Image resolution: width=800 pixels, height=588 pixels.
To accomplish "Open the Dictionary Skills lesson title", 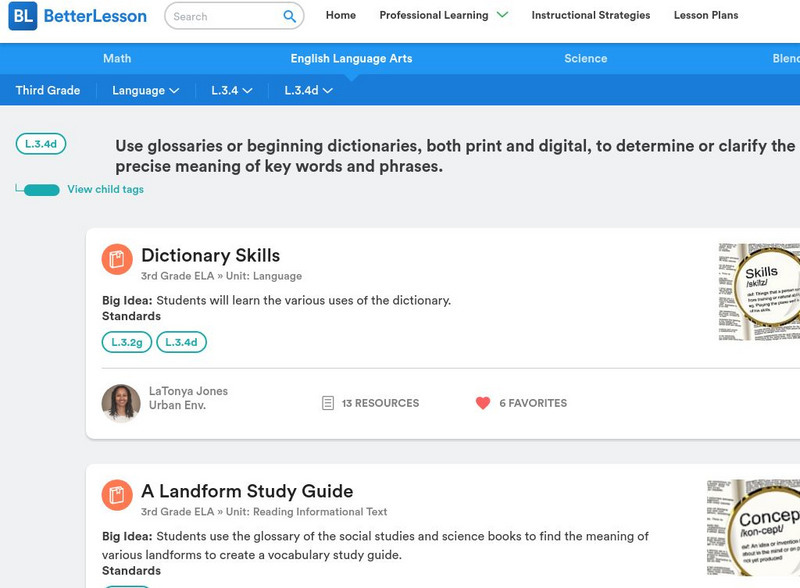I will coord(210,255).
